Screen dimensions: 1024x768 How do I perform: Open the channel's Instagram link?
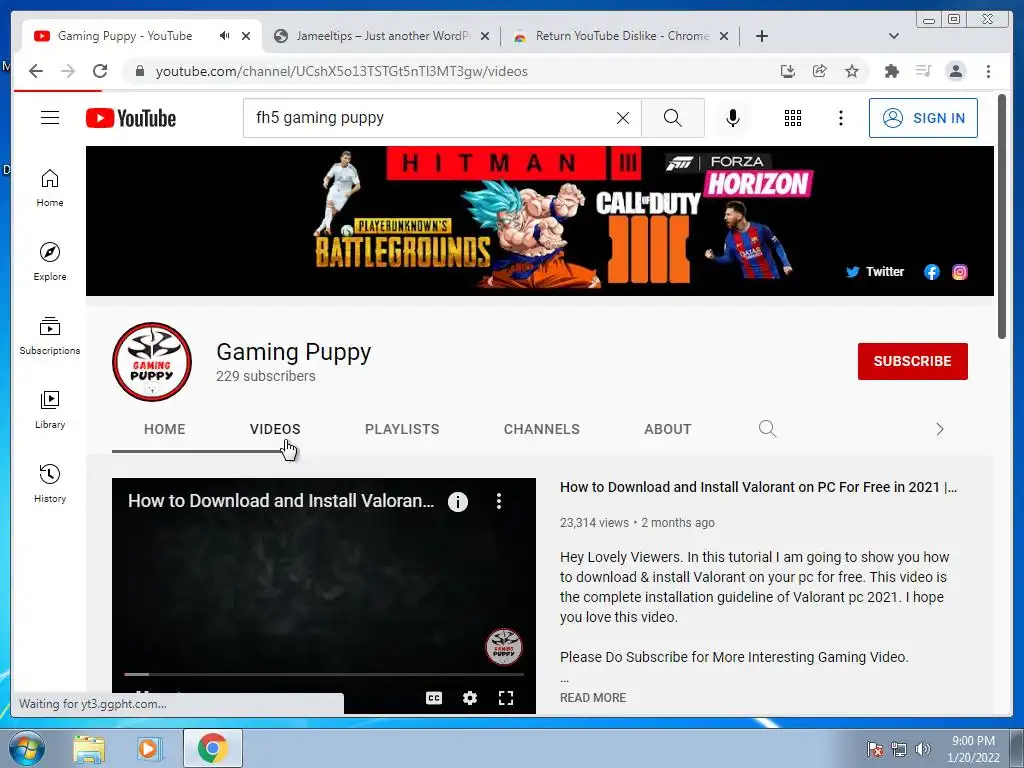(x=959, y=272)
